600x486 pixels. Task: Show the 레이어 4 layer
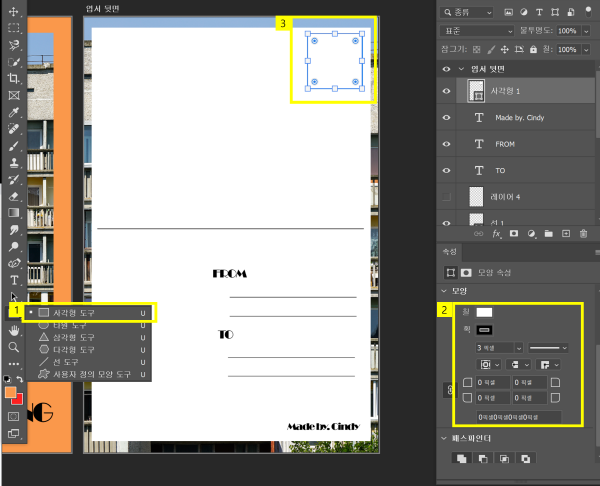coord(446,197)
